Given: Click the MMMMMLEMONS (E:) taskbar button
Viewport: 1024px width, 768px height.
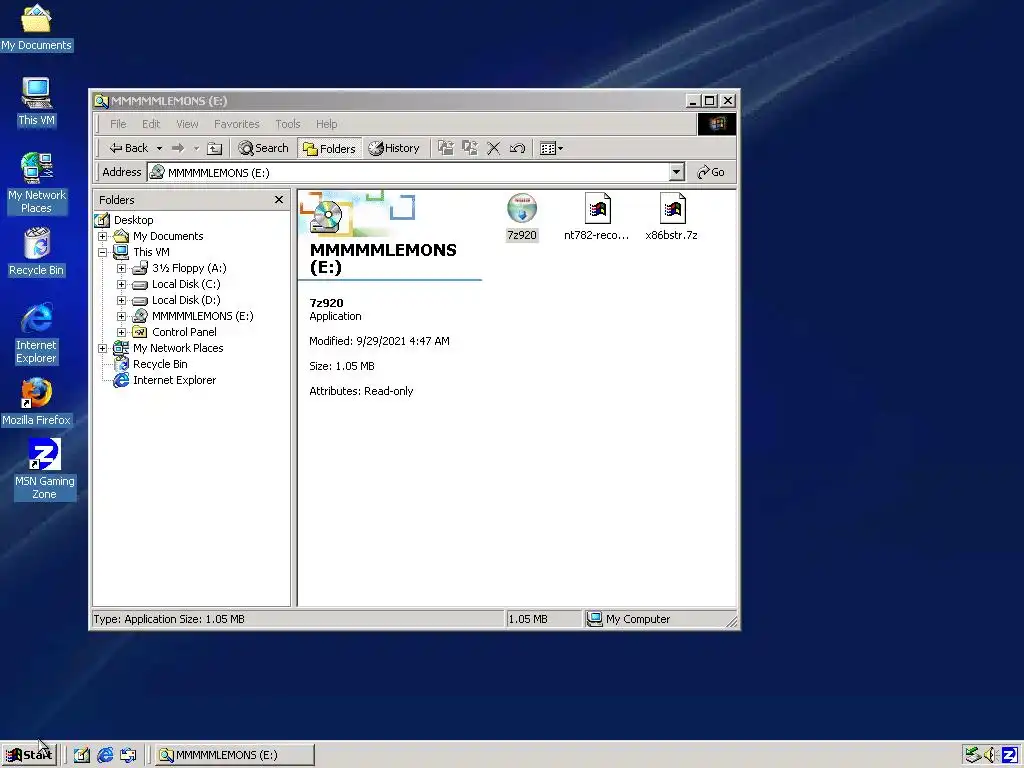Looking at the screenshot, I should click(x=236, y=755).
